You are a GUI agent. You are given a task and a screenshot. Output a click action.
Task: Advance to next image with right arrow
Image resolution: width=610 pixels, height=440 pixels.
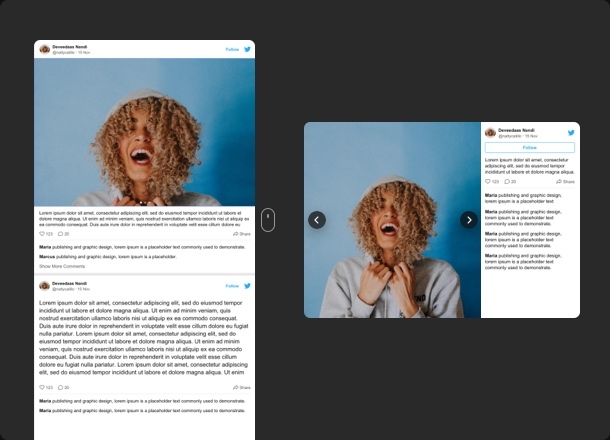[x=468, y=220]
